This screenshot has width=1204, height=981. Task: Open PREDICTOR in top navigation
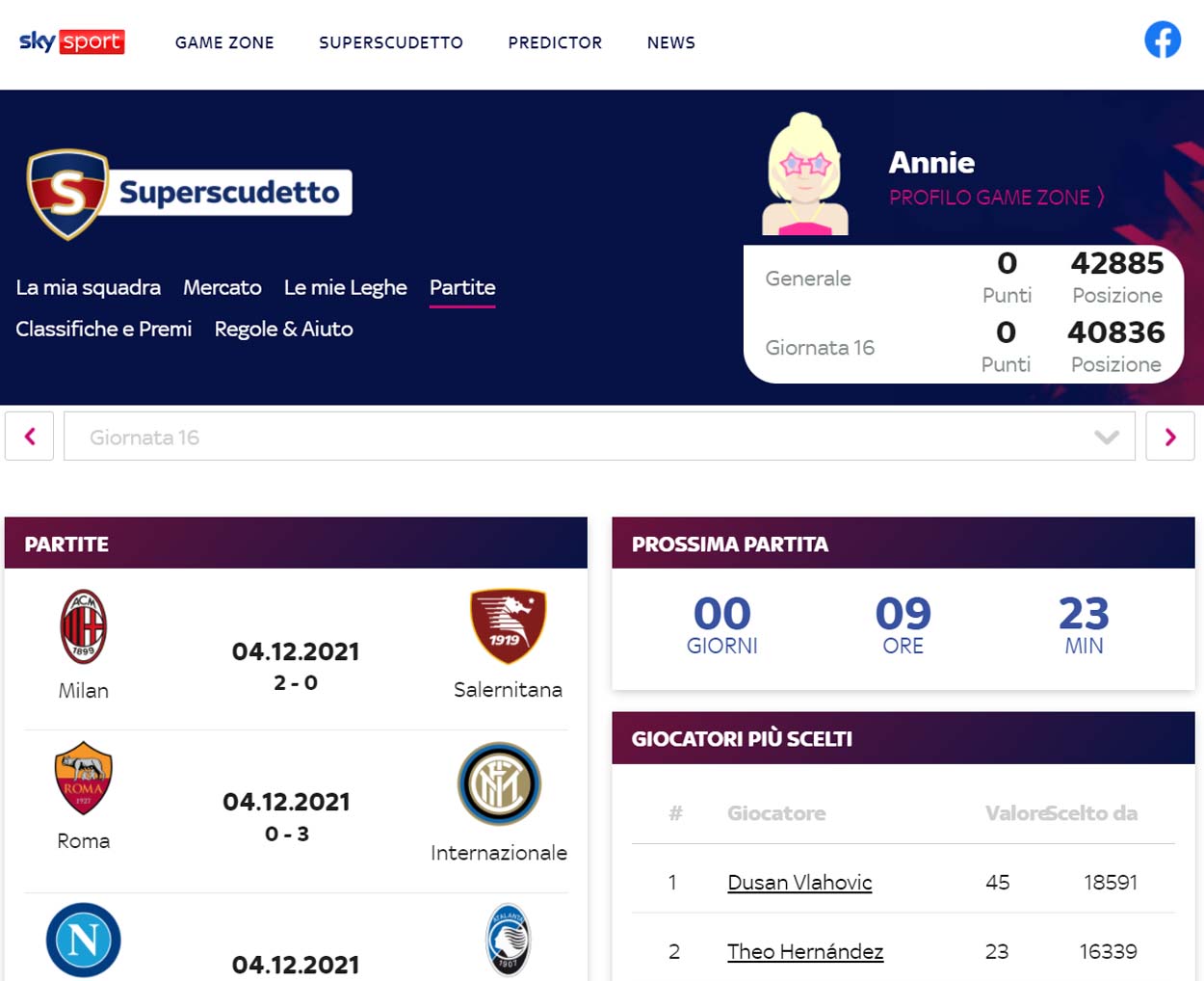pyautogui.click(x=555, y=42)
